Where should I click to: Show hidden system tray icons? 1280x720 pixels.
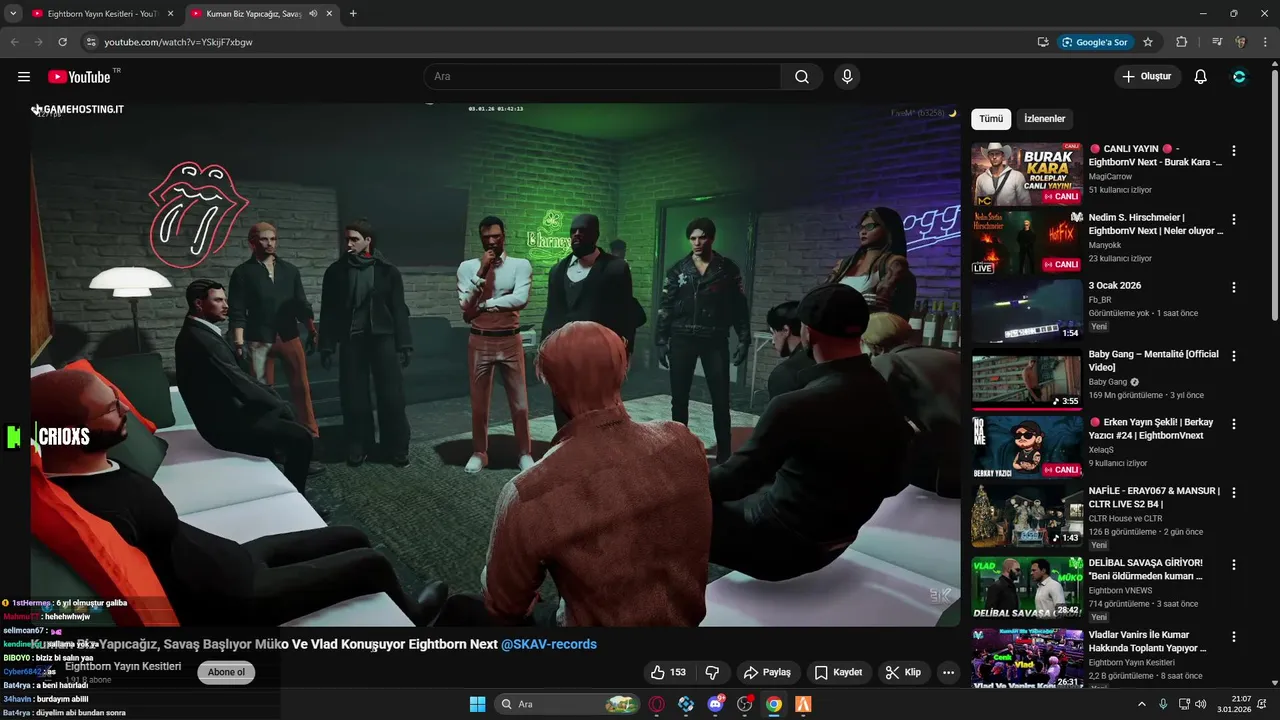pyautogui.click(x=1142, y=704)
